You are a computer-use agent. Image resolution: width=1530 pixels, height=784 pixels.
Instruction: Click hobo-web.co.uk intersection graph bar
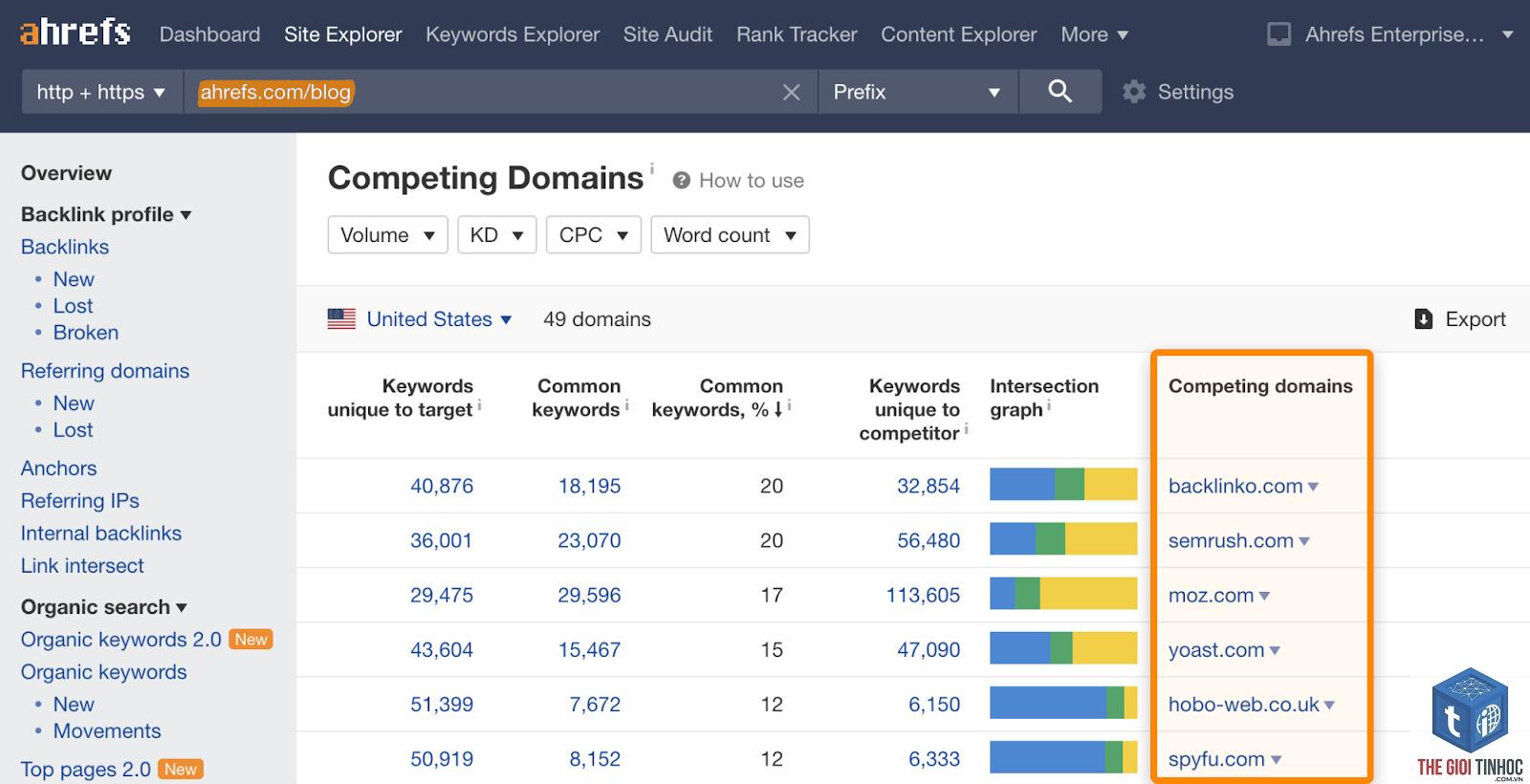point(1063,704)
